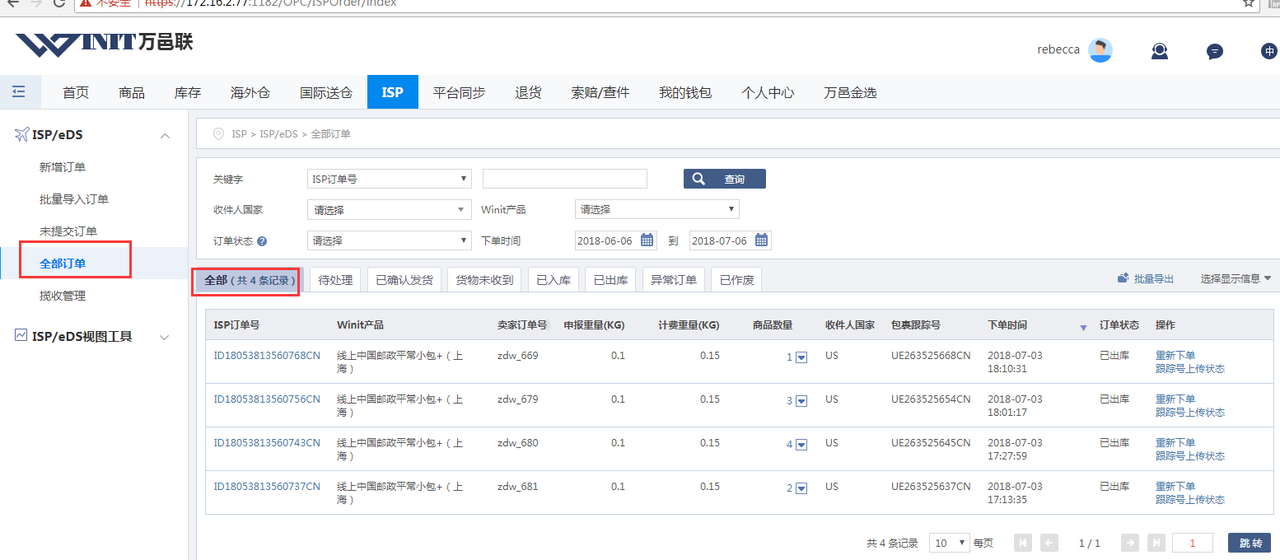This screenshot has height=560, width=1280.
Task: Expand item quantity for order zdw_679
Action: [801, 401]
